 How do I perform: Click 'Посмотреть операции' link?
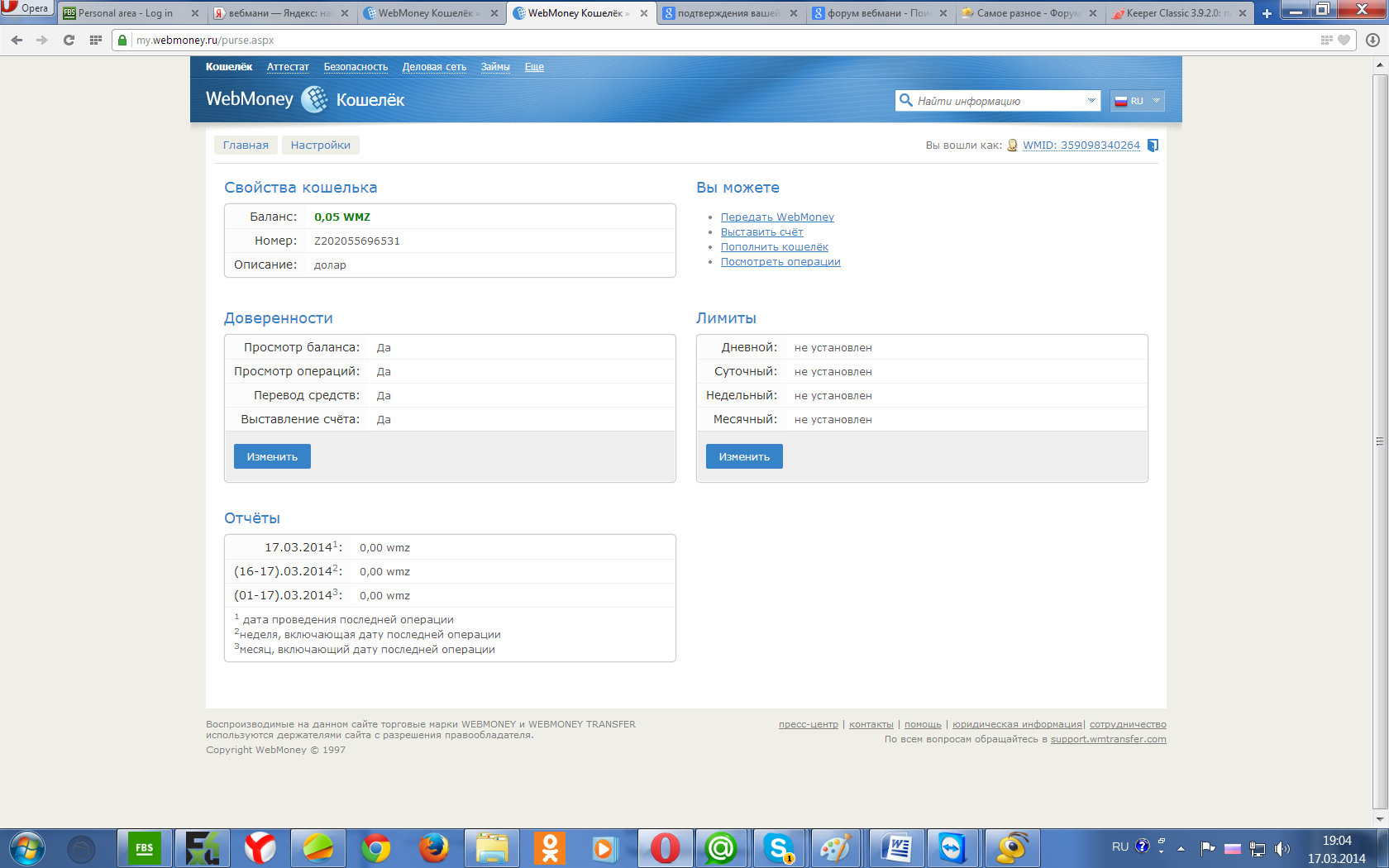tap(780, 262)
